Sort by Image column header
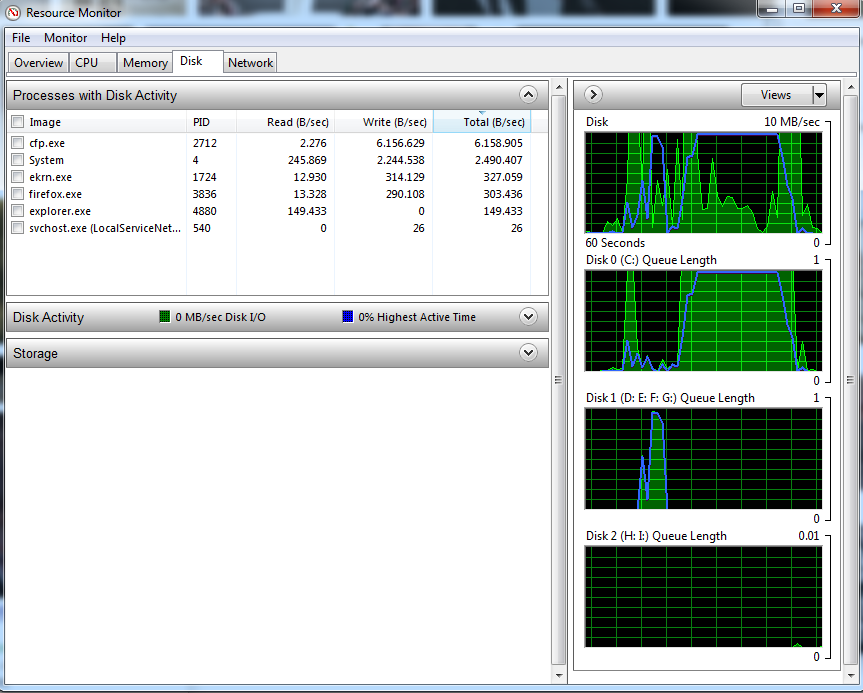This screenshot has width=863, height=693. click(45, 122)
